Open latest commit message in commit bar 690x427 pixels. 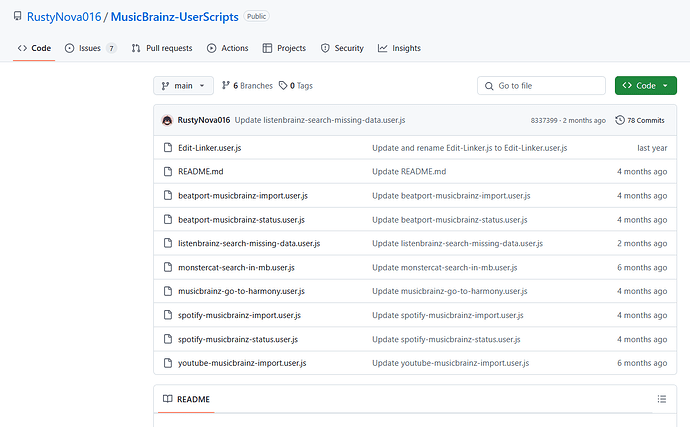320,120
